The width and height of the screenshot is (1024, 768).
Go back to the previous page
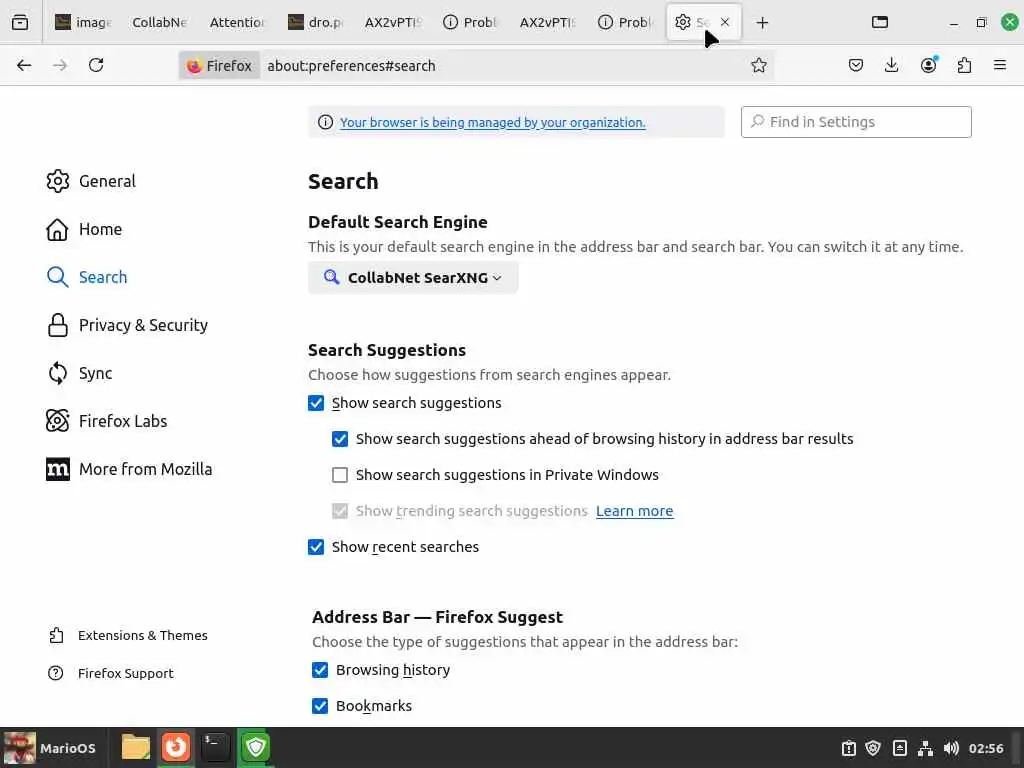(x=24, y=65)
